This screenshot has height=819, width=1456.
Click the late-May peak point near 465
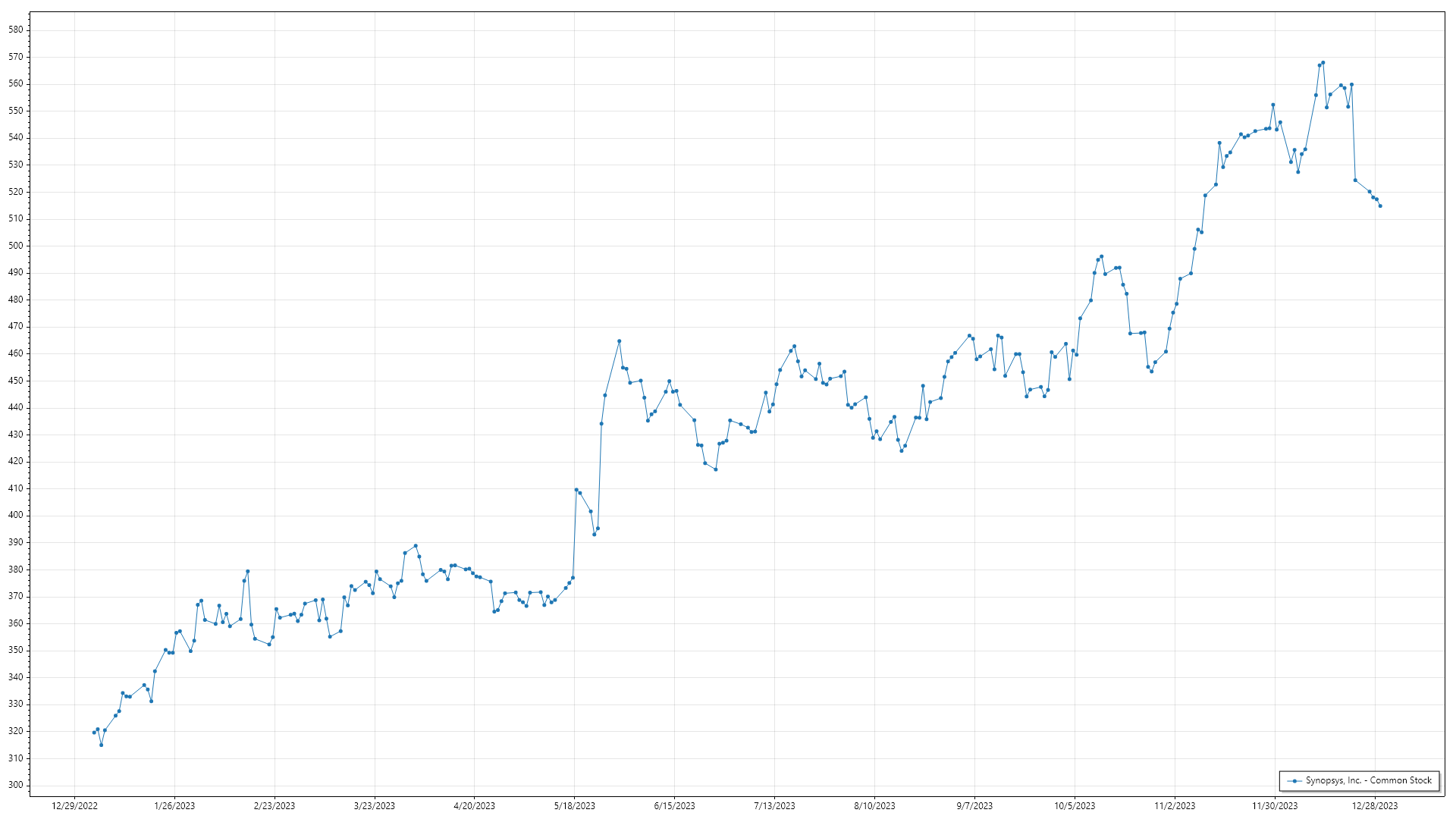click(x=619, y=341)
